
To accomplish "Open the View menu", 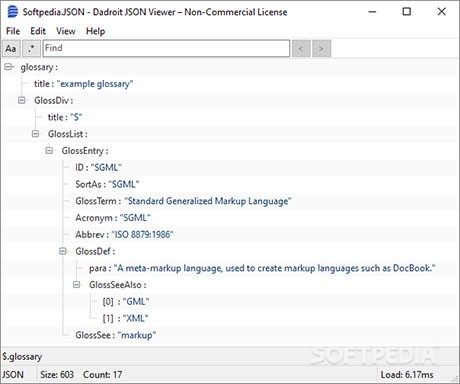I will pyautogui.click(x=66, y=31).
